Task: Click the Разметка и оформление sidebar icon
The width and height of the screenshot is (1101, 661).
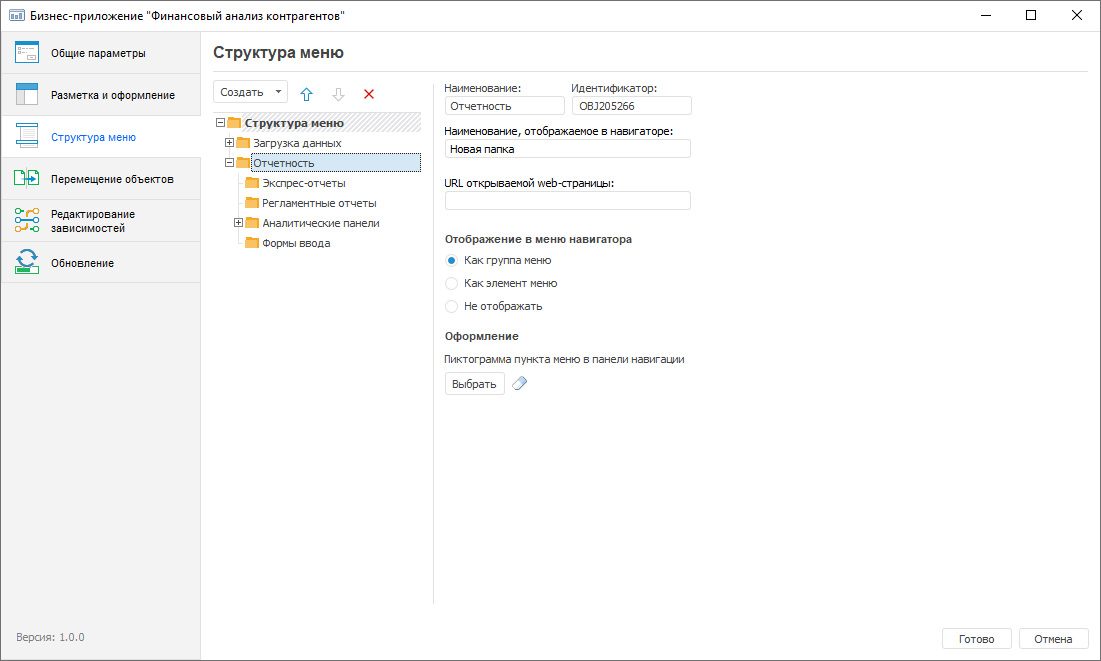Action: point(27,94)
